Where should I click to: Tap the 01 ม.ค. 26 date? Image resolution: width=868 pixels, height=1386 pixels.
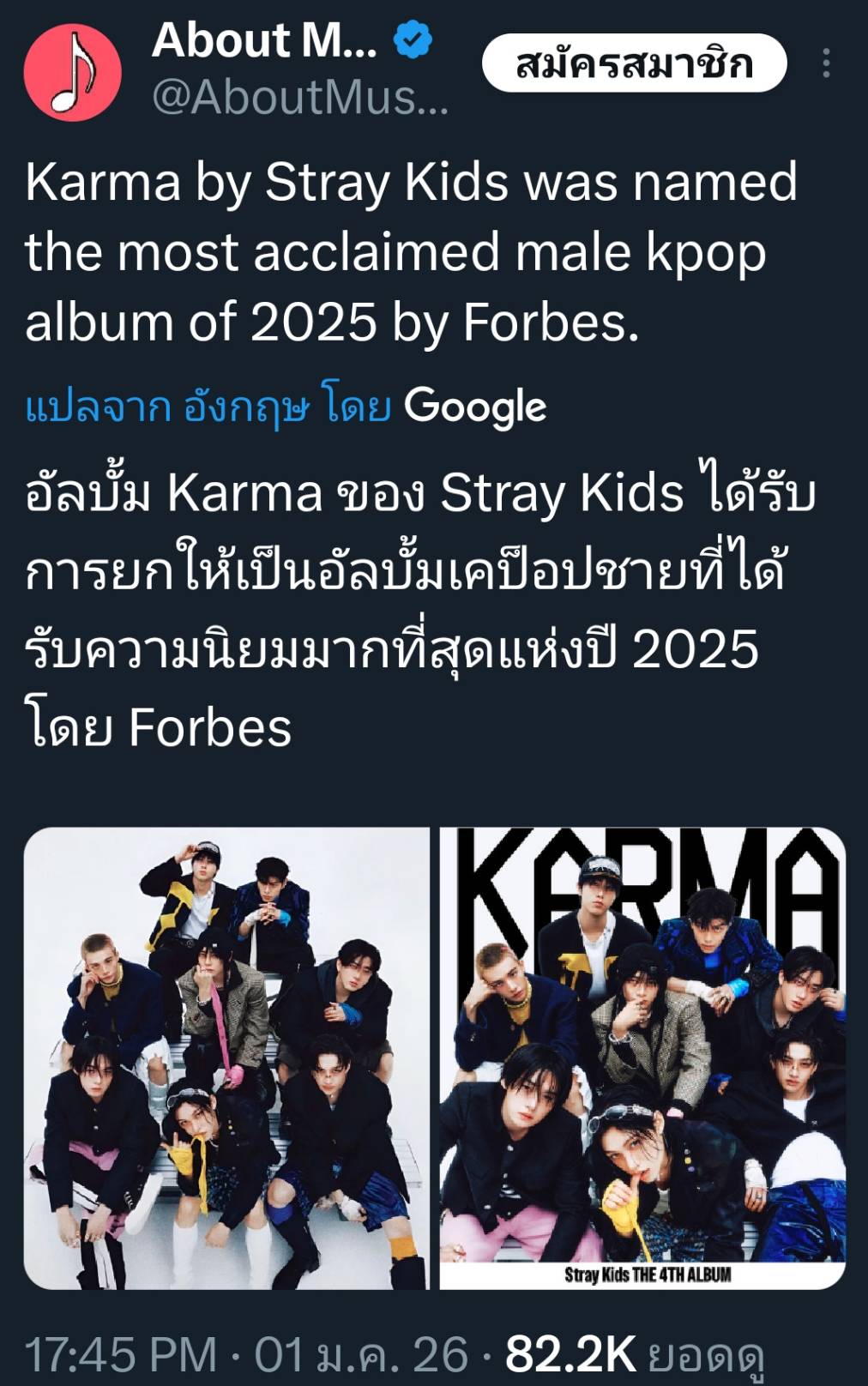[x=362, y=1355]
